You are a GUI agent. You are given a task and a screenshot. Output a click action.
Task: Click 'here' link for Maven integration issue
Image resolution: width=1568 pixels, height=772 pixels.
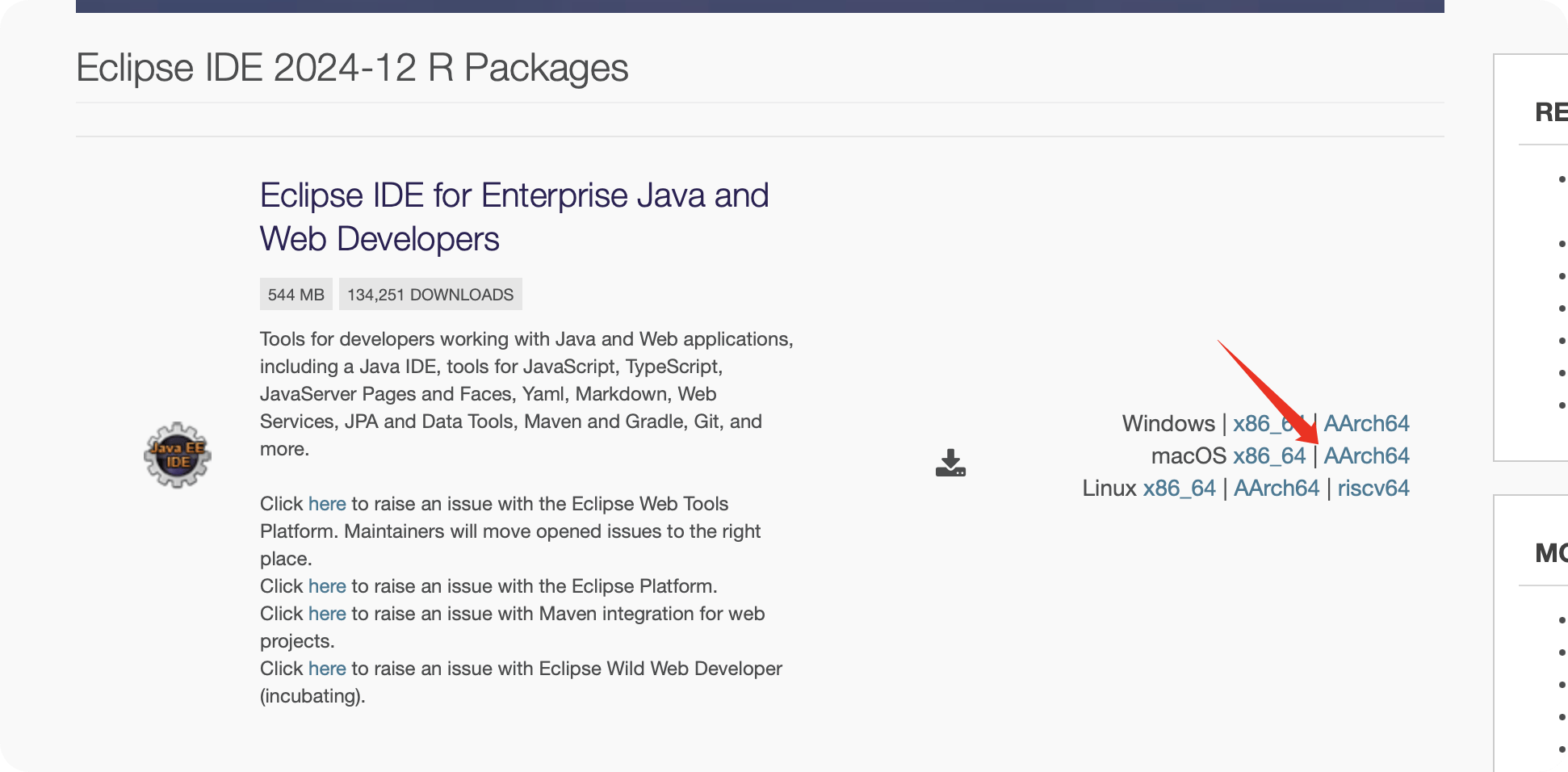[x=327, y=614]
